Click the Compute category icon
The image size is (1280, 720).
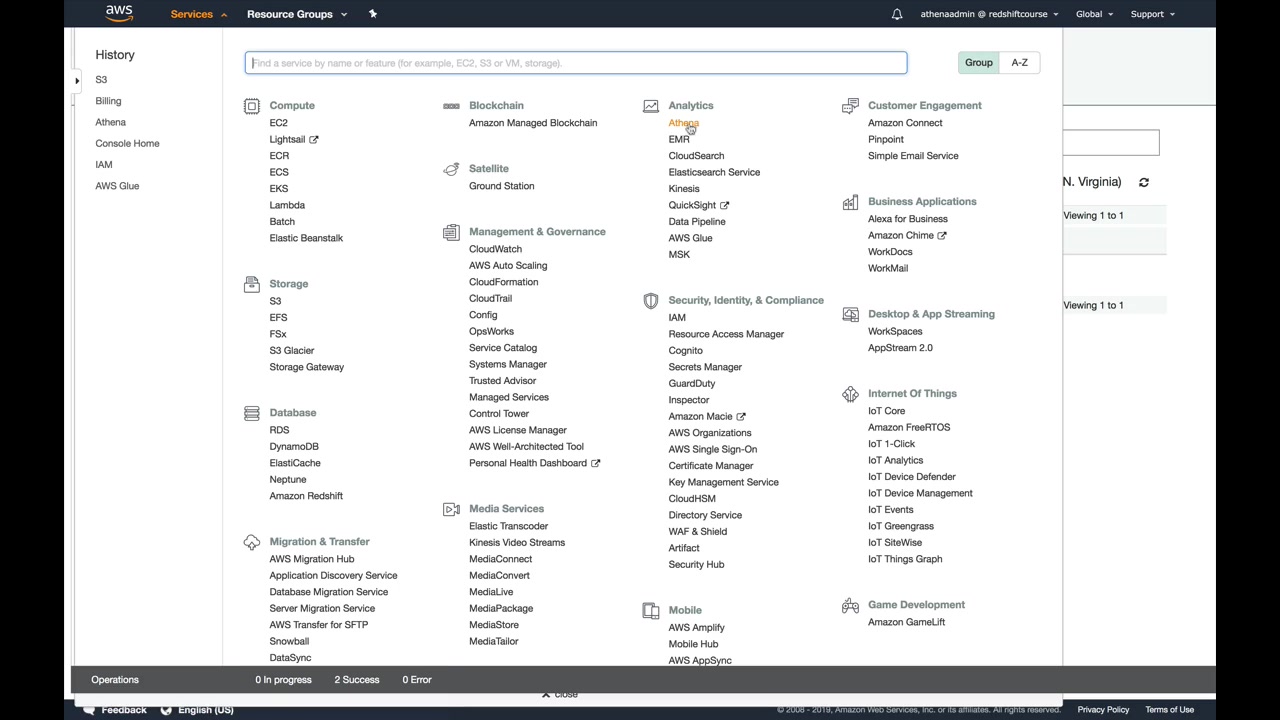(x=252, y=106)
